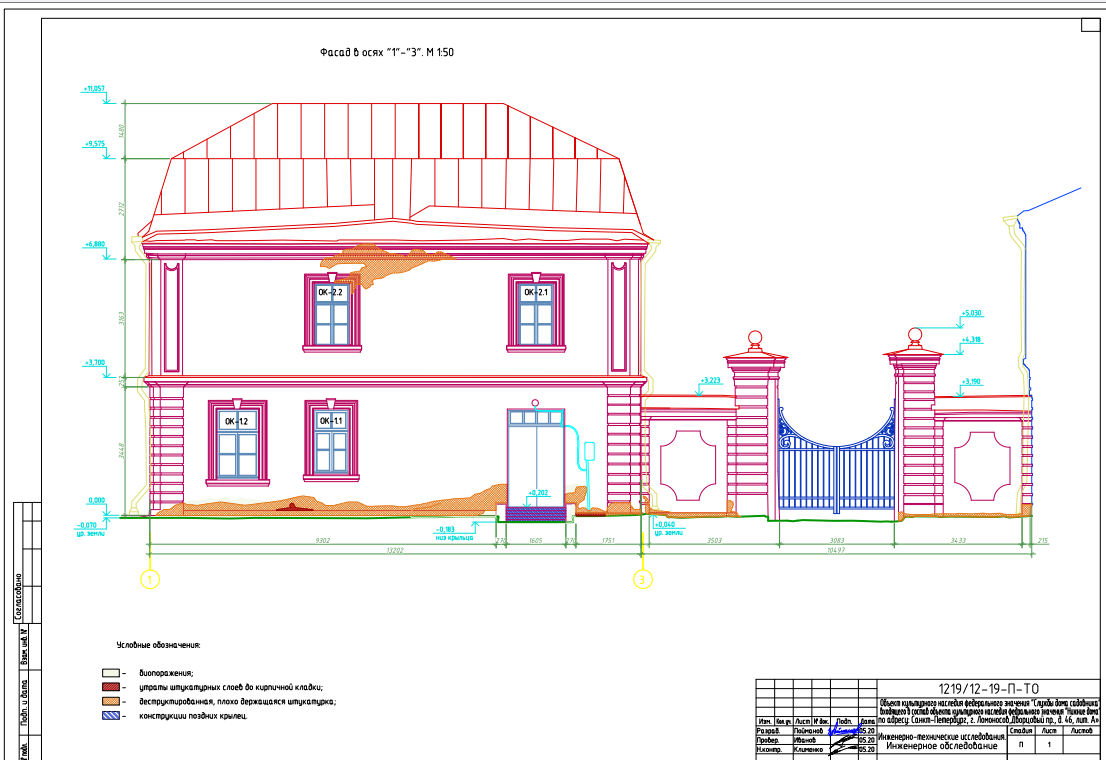Screen dimensions: 1106x760
Task: Select the yellow axis bubble 3
Action: point(642,579)
